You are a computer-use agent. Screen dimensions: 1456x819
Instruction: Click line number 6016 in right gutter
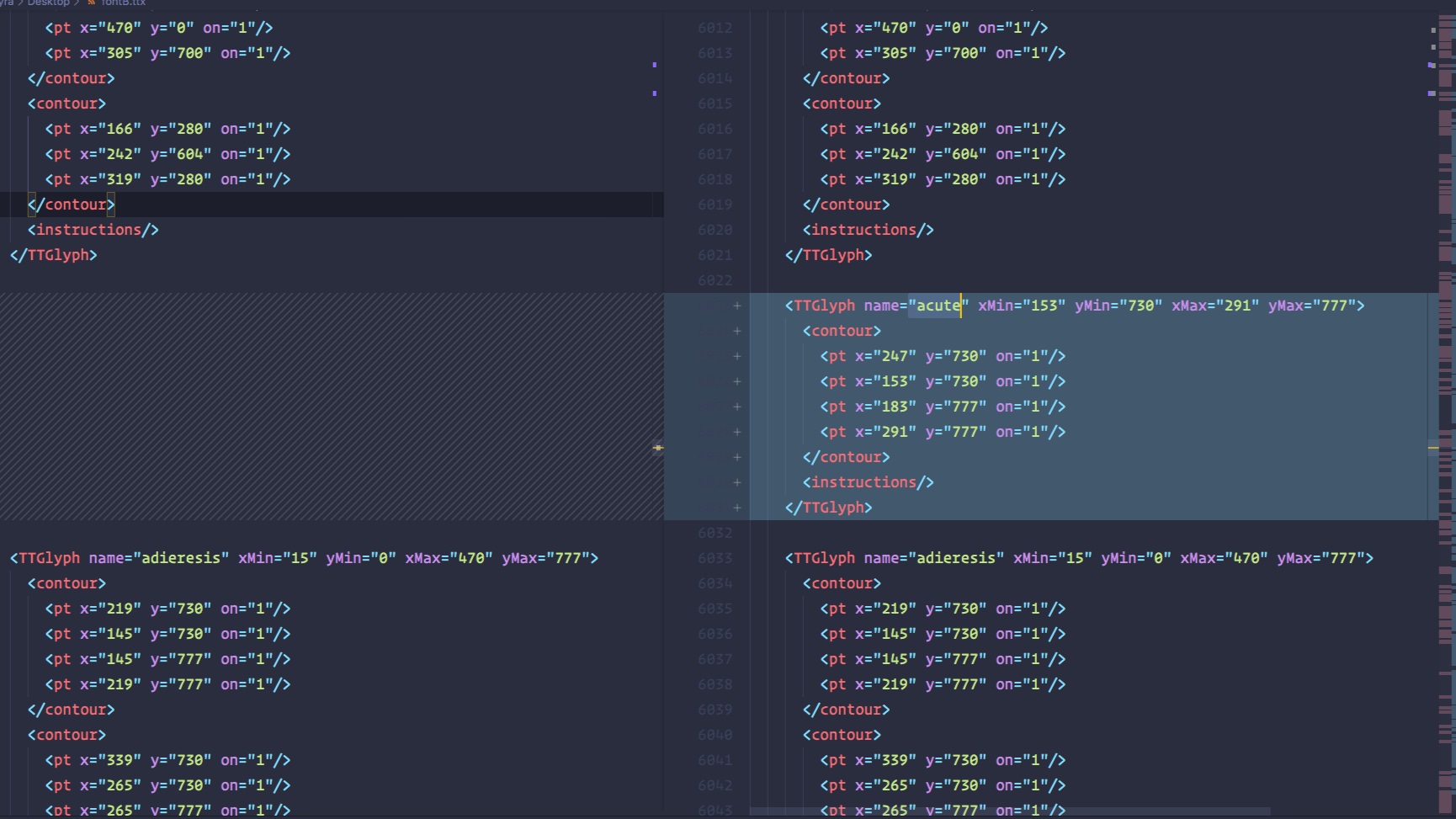click(715, 129)
